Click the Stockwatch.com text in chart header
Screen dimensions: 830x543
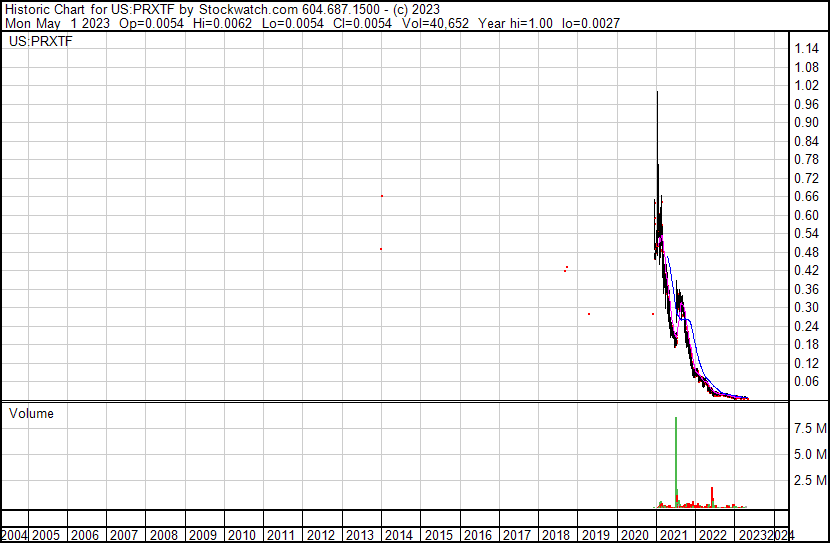241,9
